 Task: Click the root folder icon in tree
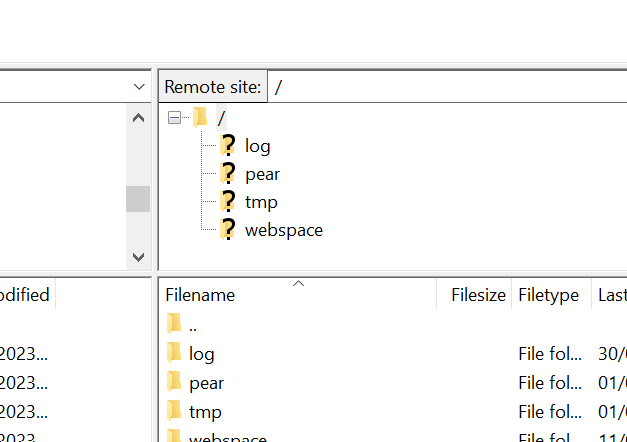point(200,117)
